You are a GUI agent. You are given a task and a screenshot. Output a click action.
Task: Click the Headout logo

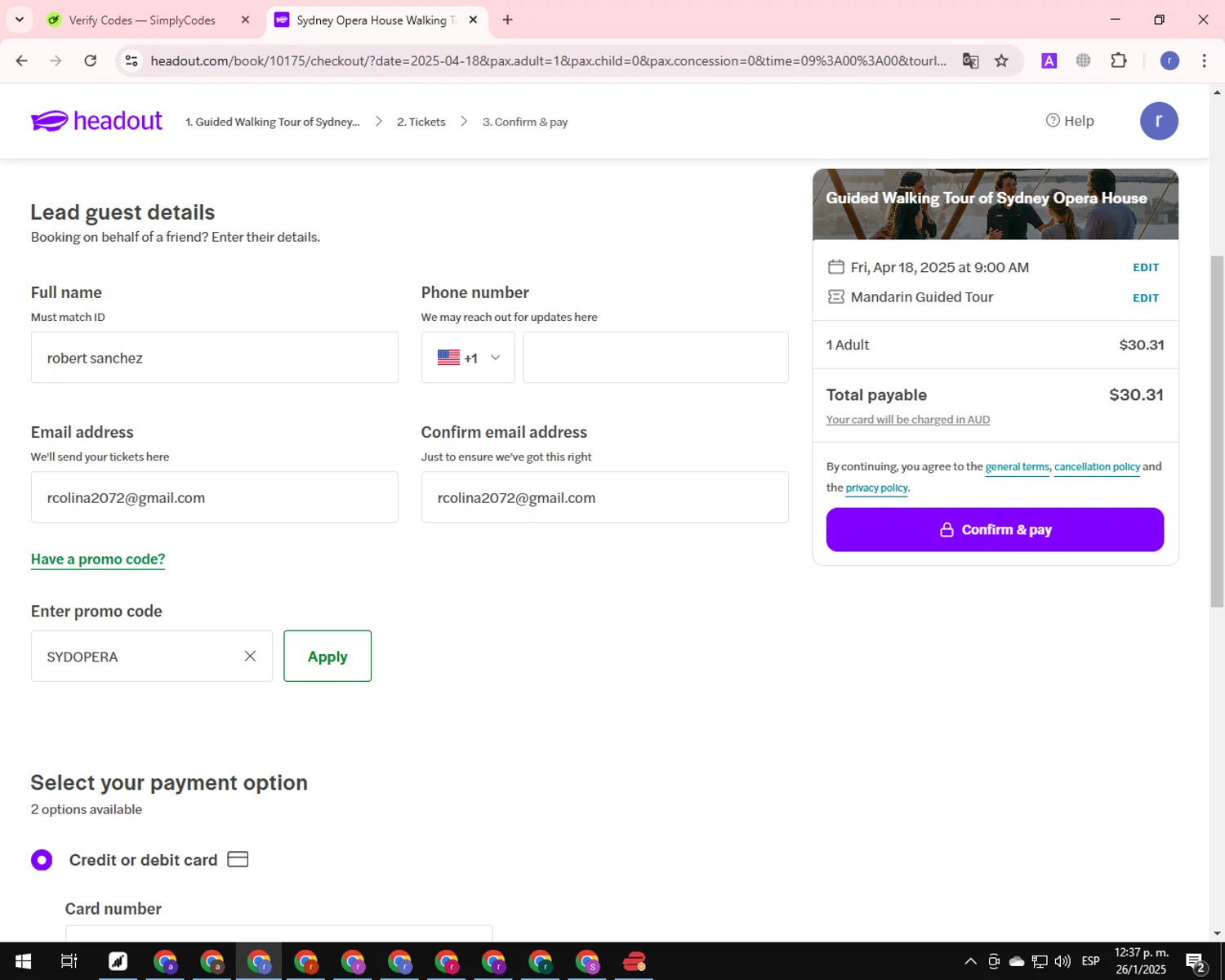pos(96,121)
